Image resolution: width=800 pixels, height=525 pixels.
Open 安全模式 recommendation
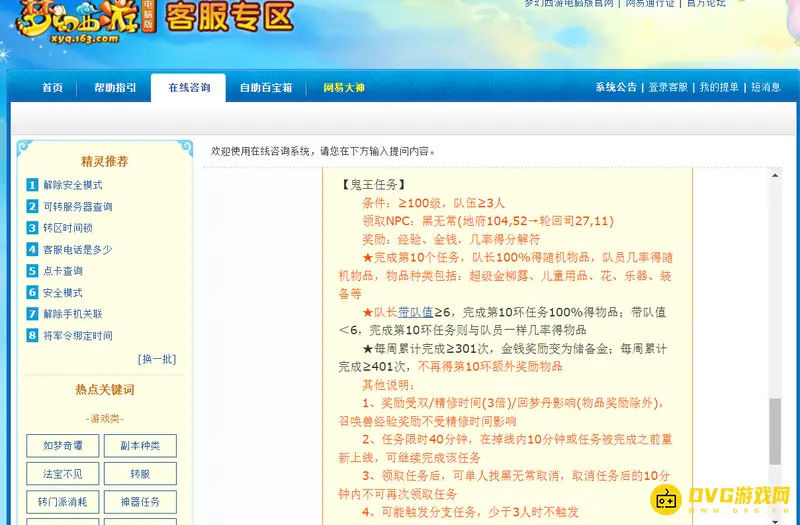[63, 293]
